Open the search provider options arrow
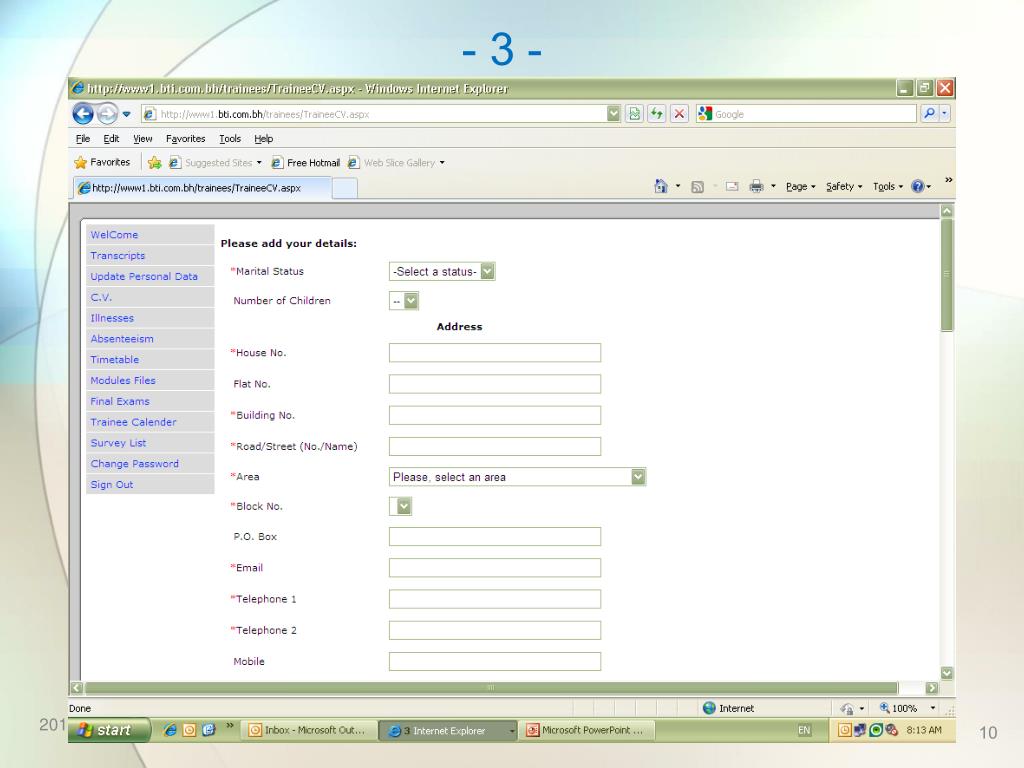Image resolution: width=1024 pixels, height=768 pixels. pyautogui.click(x=944, y=114)
